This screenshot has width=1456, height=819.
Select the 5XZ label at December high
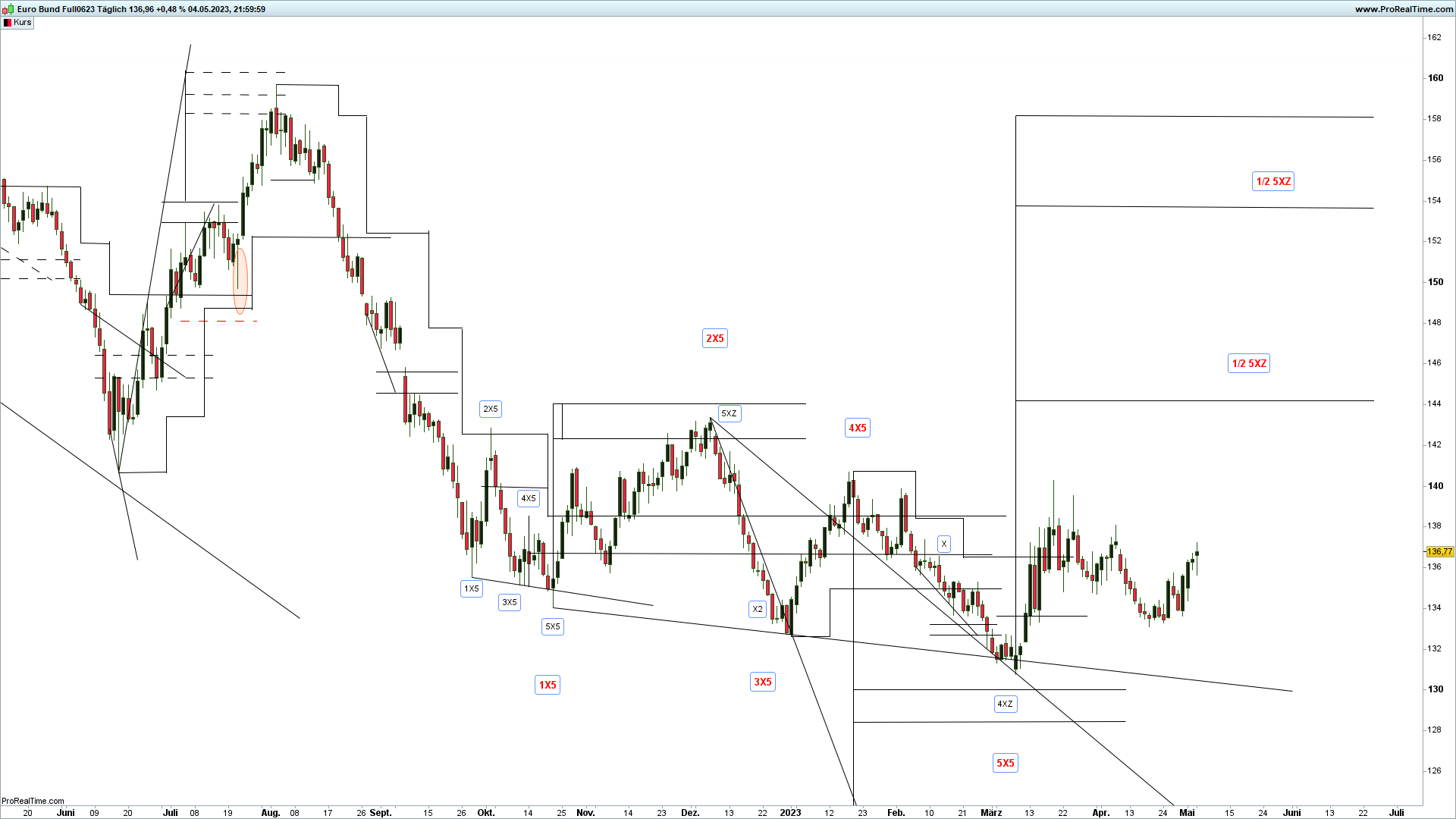729,413
